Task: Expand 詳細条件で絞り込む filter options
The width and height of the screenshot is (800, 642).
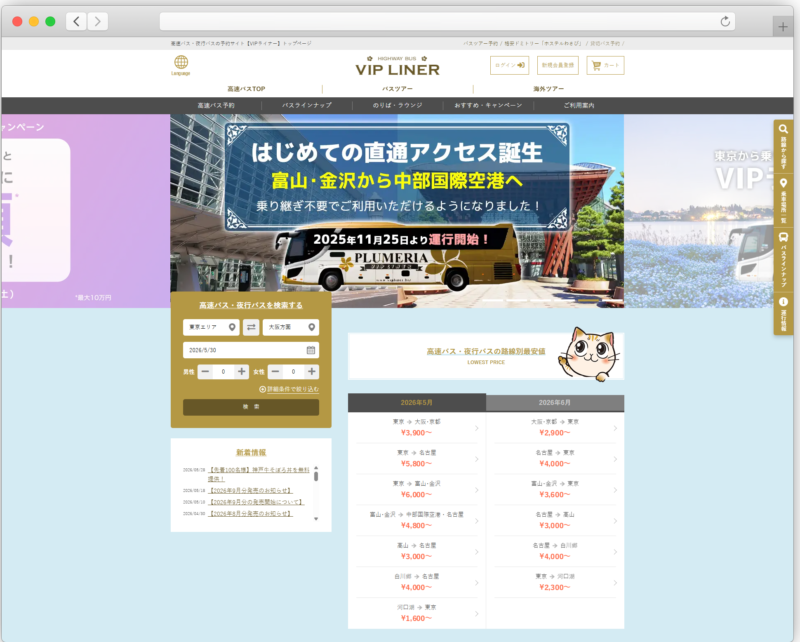Action: point(289,389)
